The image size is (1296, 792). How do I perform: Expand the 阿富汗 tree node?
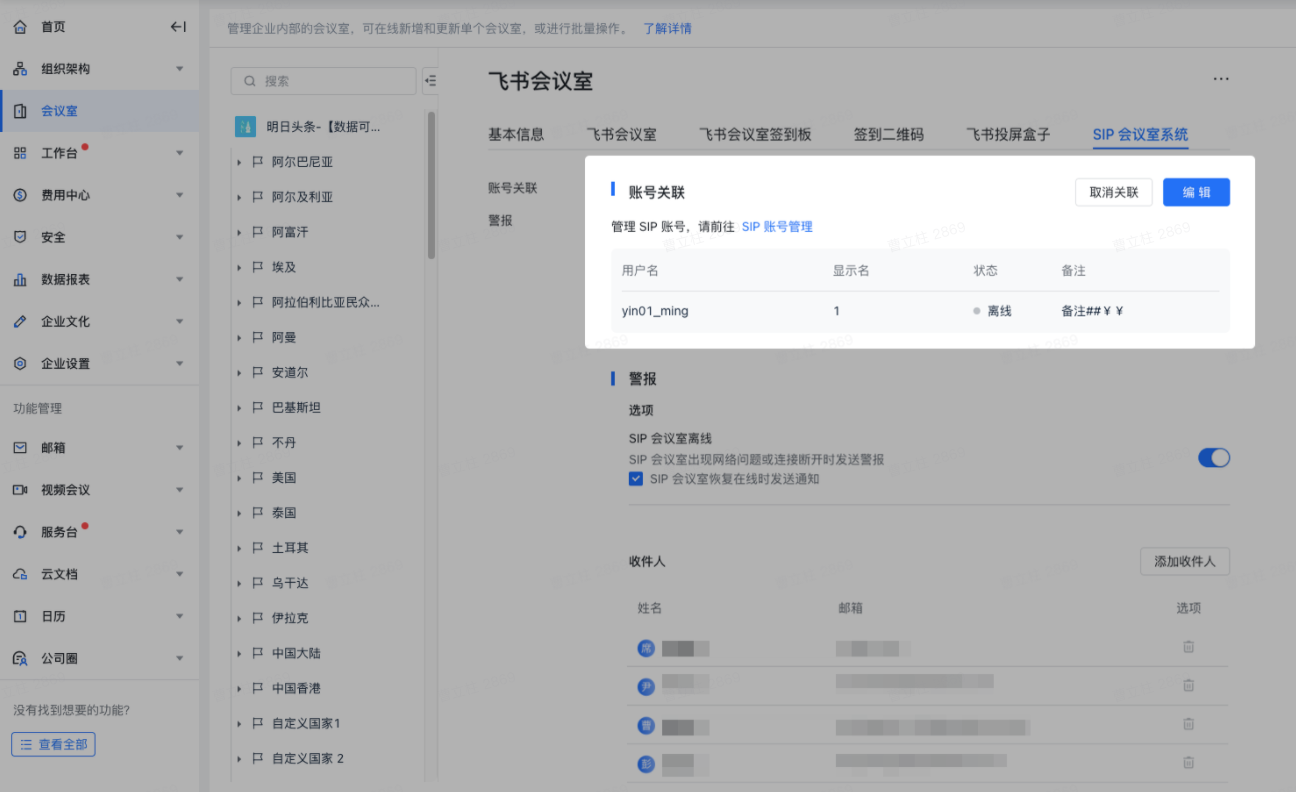tap(239, 232)
